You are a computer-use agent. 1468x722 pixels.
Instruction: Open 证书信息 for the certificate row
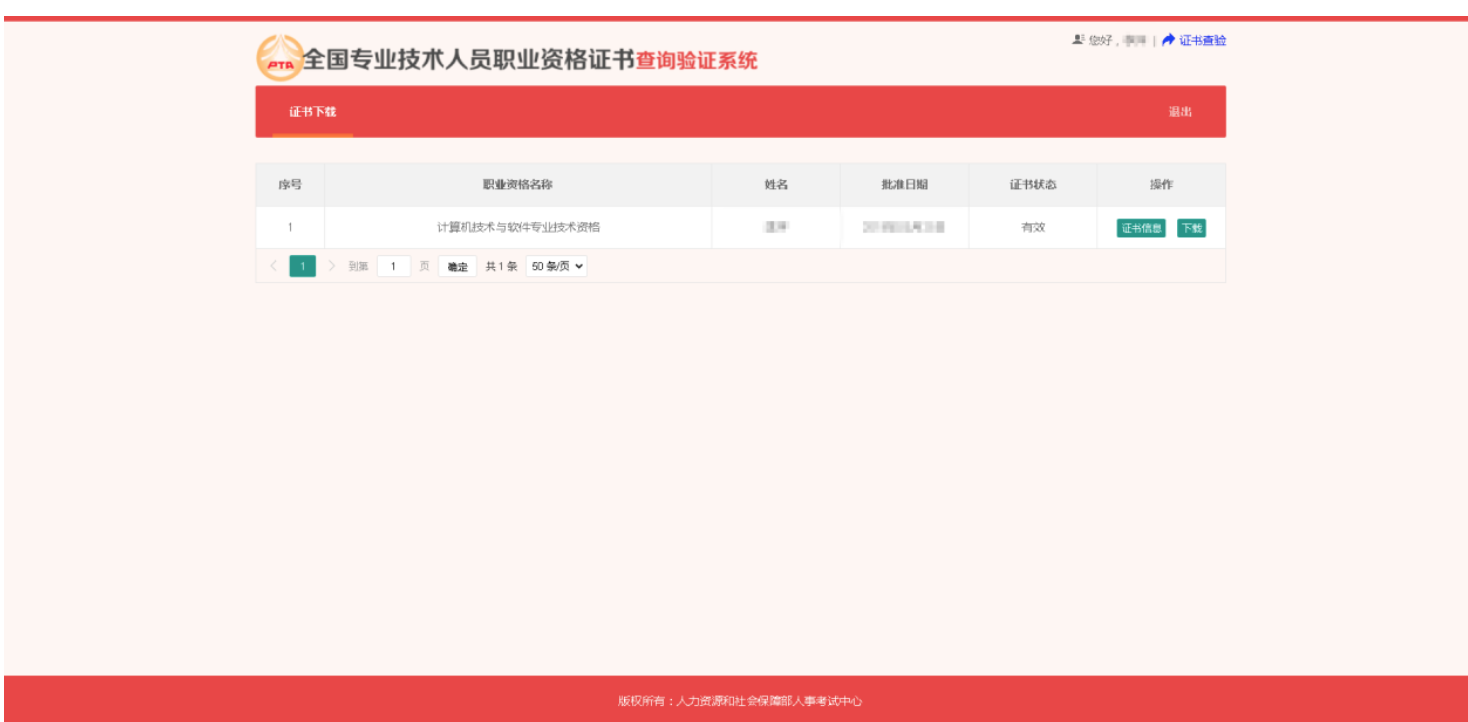1140,228
